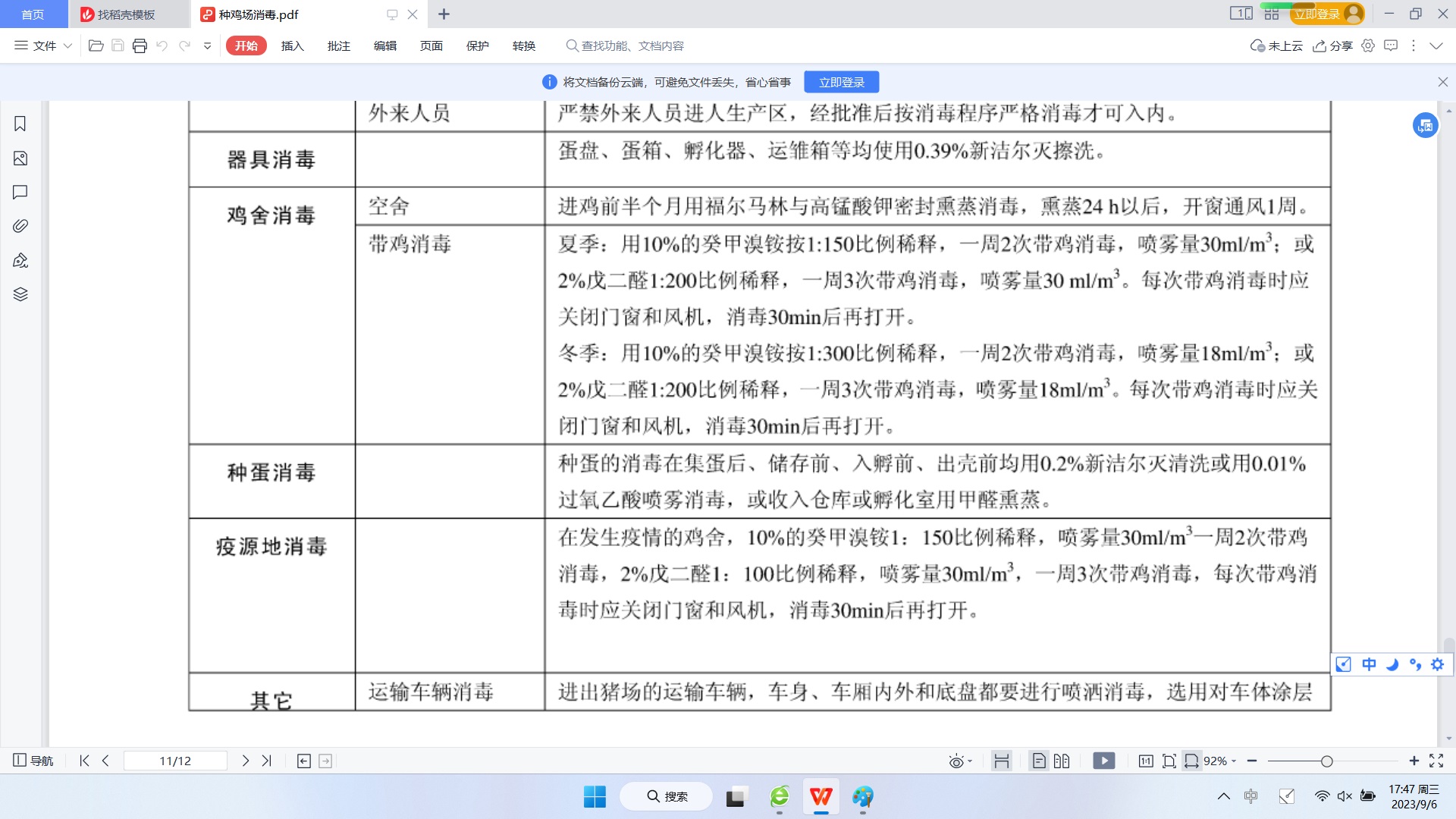This screenshot has width=1456, height=819.
Task: Click 立即登录 in the blue notification bar
Action: pyautogui.click(x=842, y=82)
